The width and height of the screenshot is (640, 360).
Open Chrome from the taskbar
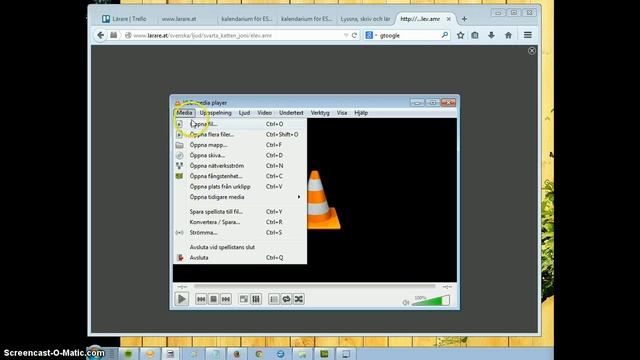tap(259, 354)
